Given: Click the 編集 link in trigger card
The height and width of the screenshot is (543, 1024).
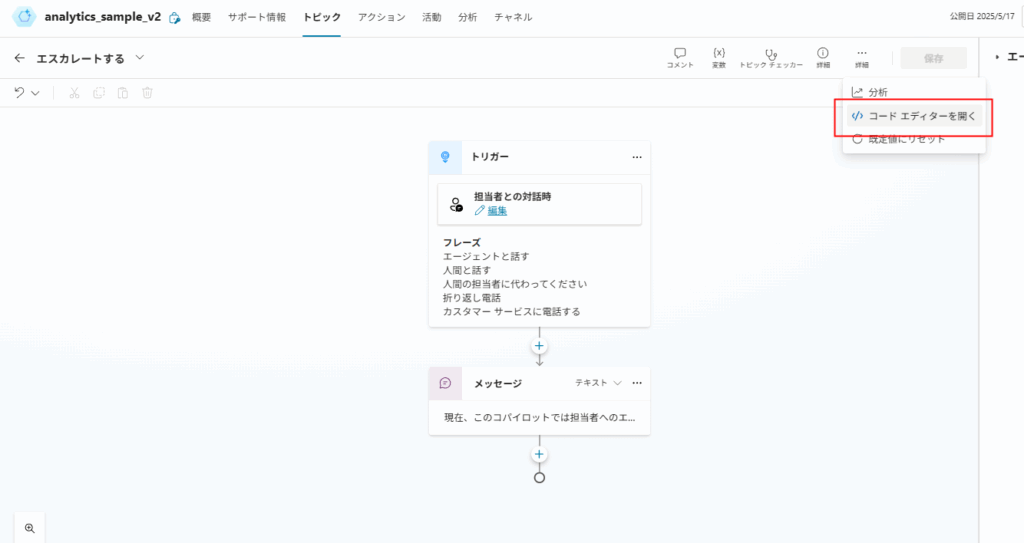Looking at the screenshot, I should [x=497, y=211].
